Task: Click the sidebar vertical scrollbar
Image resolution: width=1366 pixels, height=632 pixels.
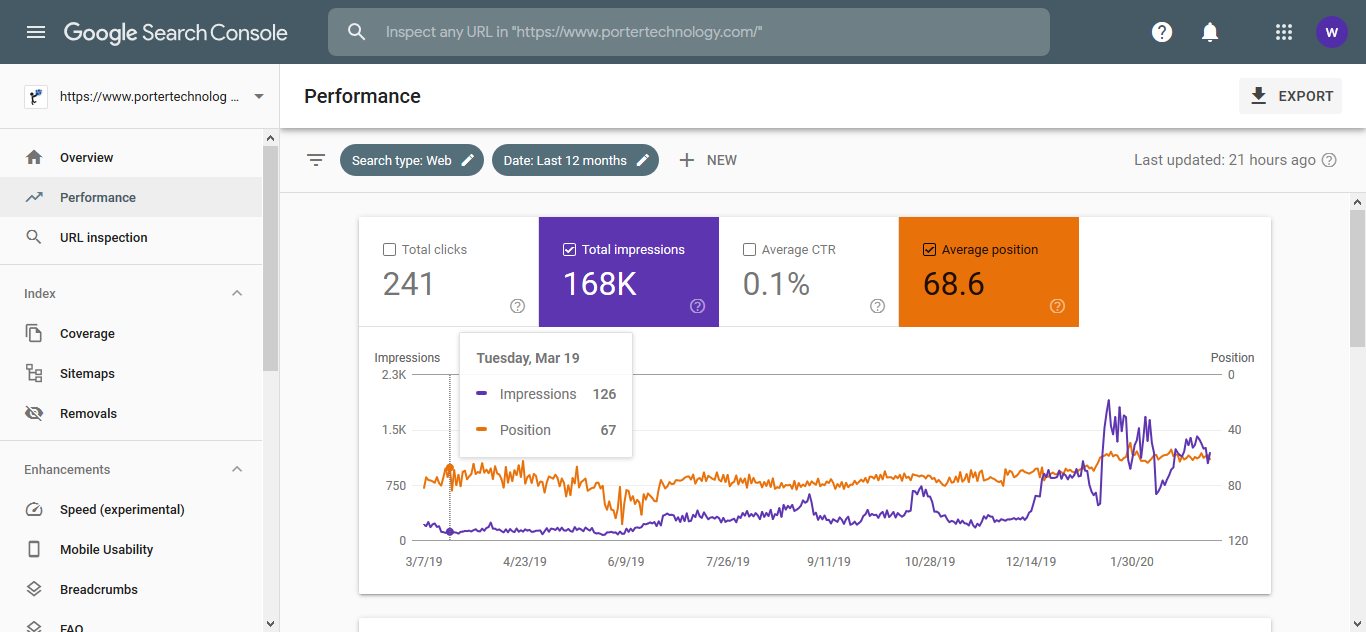Action: click(x=270, y=258)
